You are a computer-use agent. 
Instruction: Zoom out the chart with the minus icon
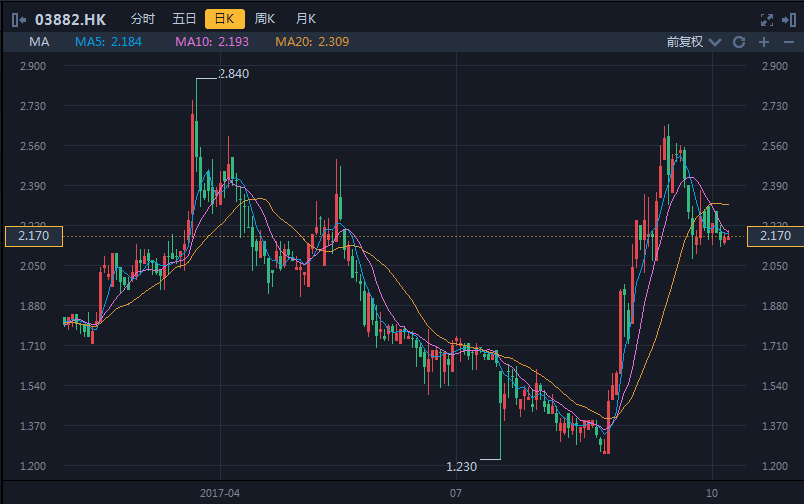pyautogui.click(x=787, y=42)
